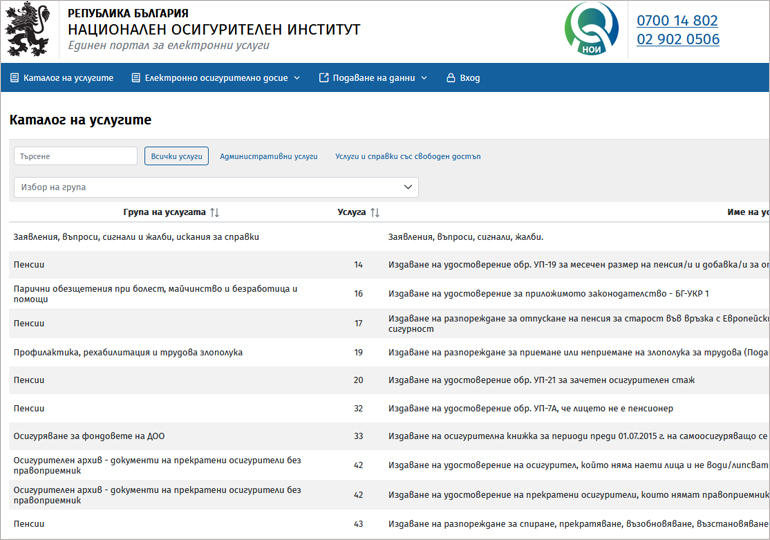770x540 pixels.
Task: Select the Вход login menu item
Action: (x=469, y=78)
